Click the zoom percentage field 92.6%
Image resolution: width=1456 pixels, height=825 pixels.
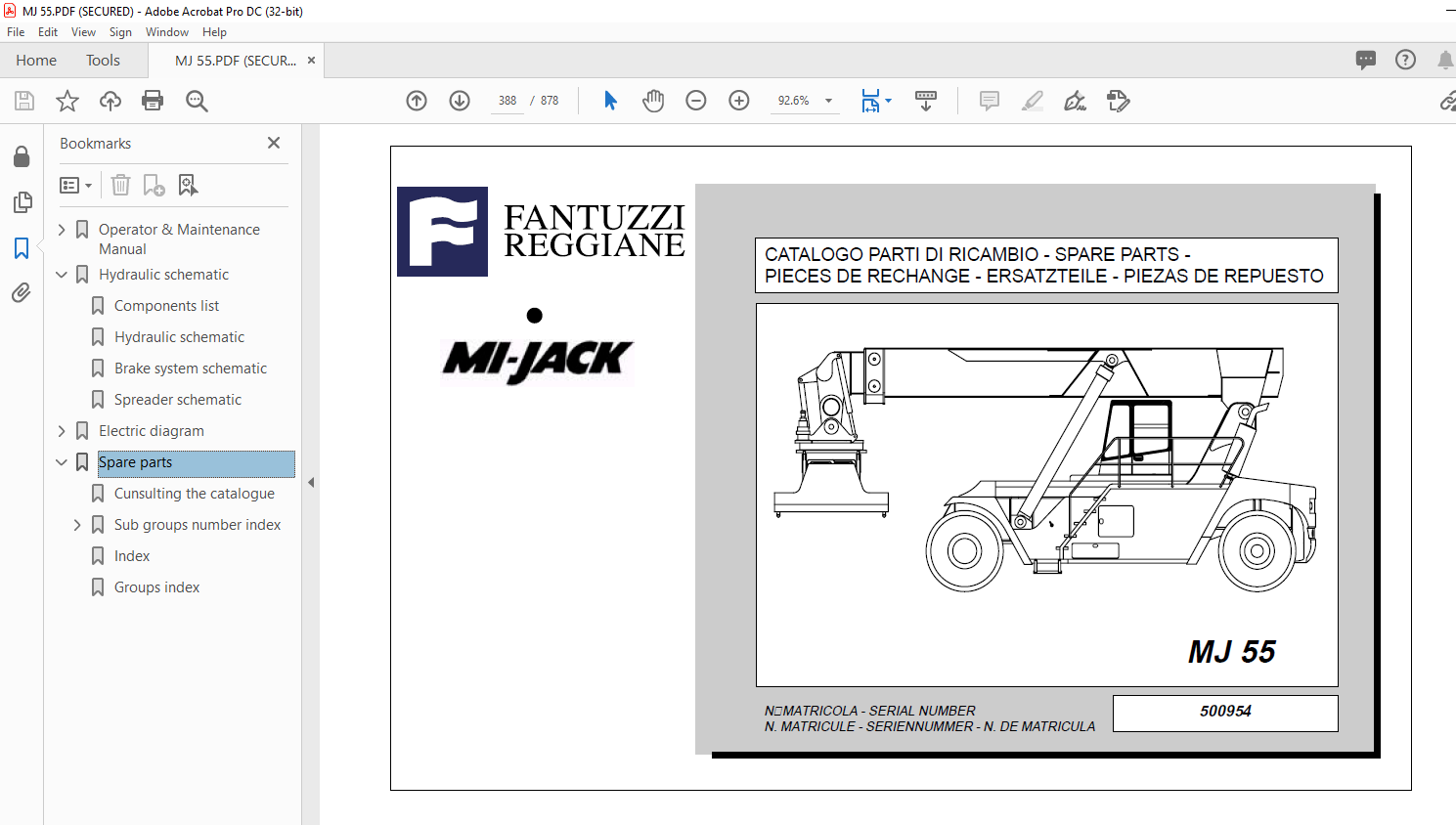click(x=793, y=101)
